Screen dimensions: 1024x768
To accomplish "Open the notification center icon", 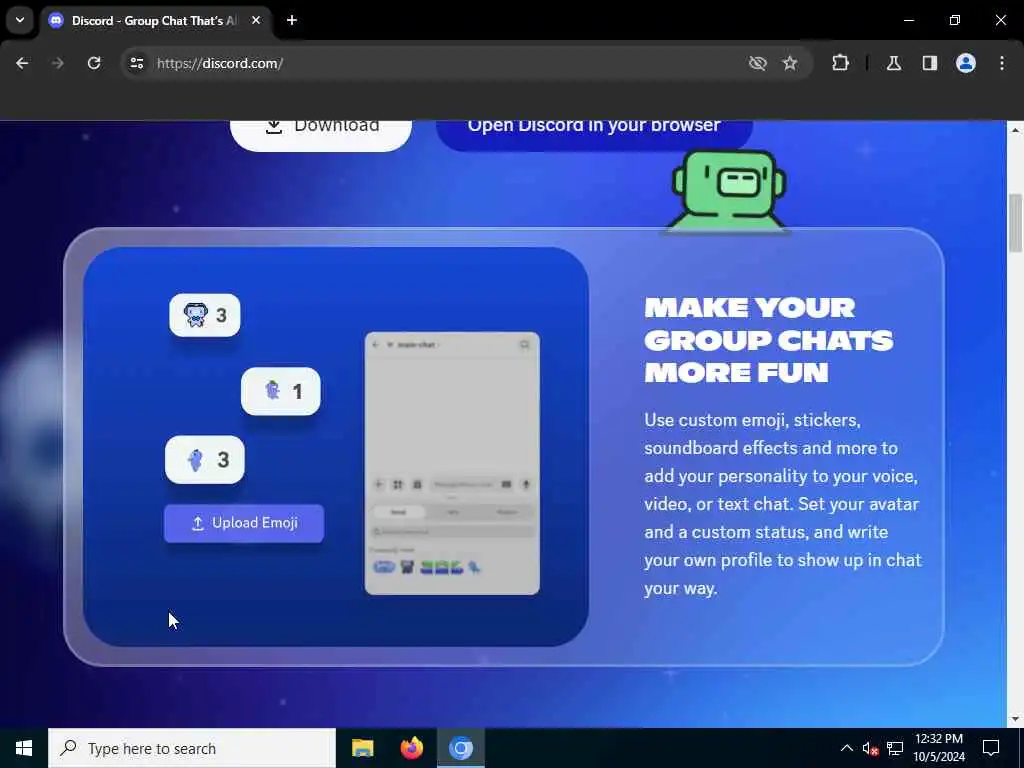I will point(991,748).
